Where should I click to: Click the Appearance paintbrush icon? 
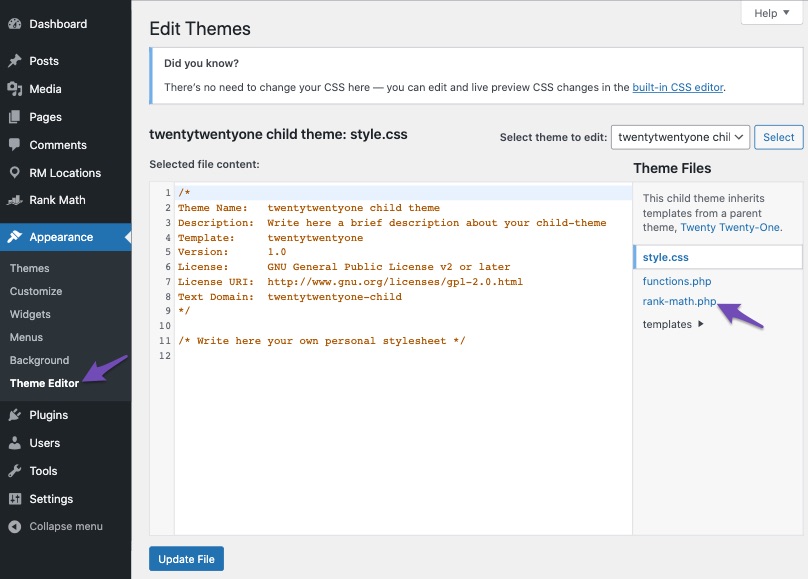pos(15,237)
